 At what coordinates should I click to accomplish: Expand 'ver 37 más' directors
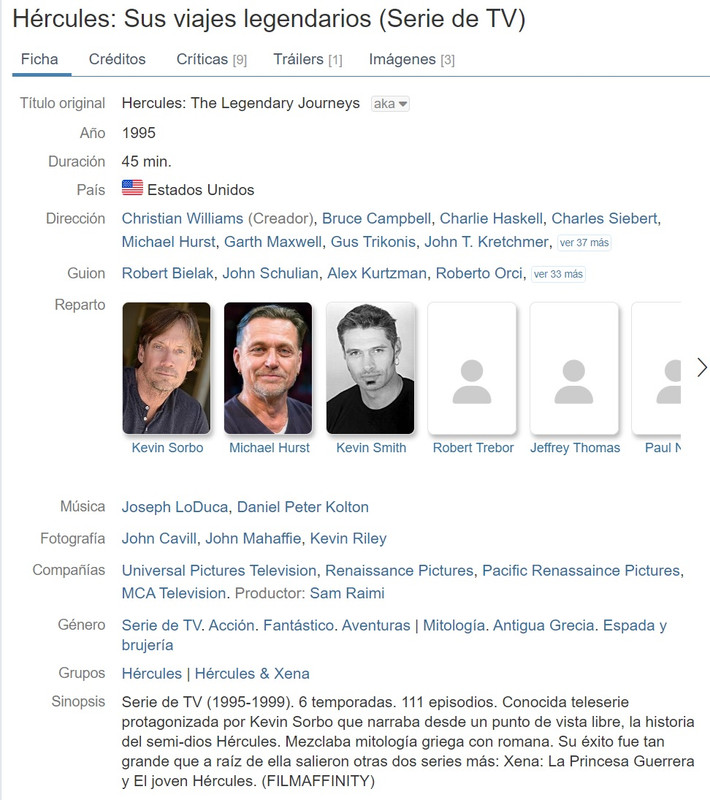(x=584, y=243)
